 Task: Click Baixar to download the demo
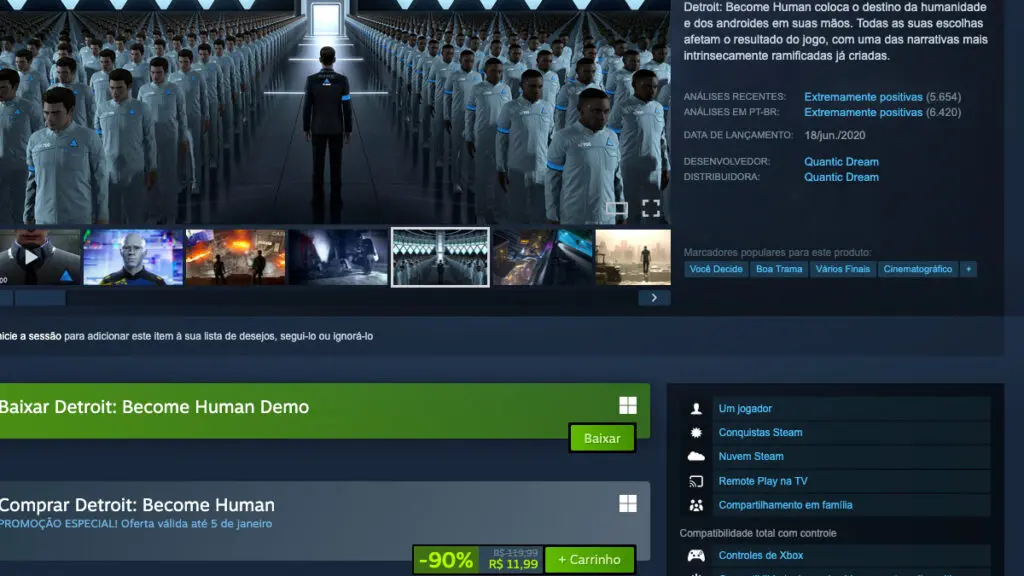(601, 438)
